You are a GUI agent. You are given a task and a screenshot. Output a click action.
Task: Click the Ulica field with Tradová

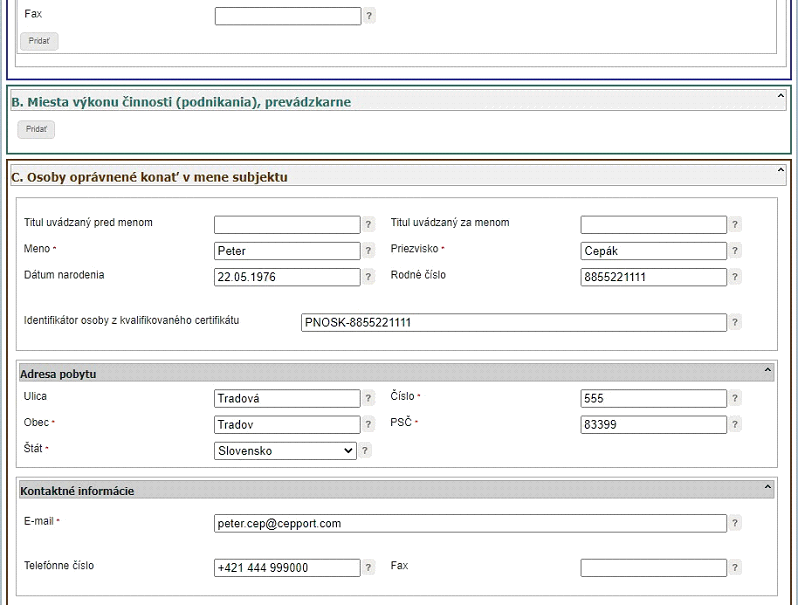287,398
